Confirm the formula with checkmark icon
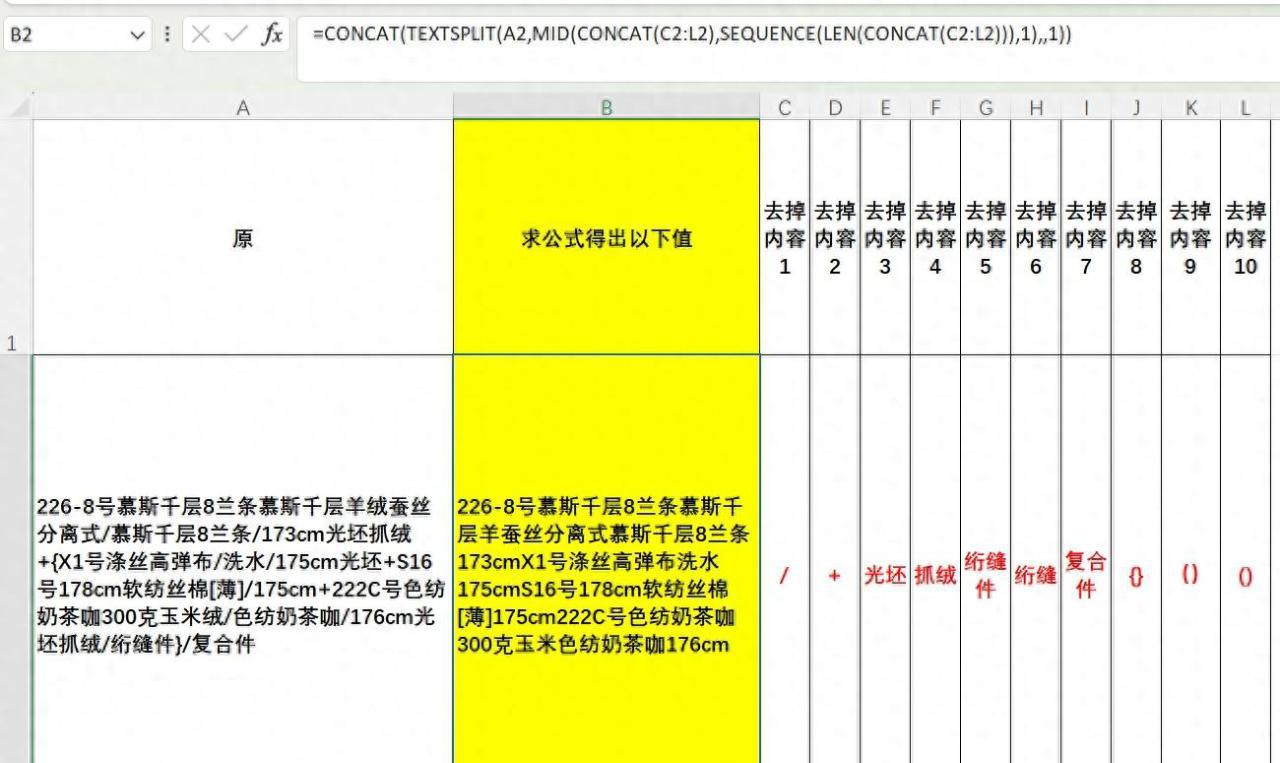Image resolution: width=1280 pixels, height=763 pixels. [x=236, y=35]
